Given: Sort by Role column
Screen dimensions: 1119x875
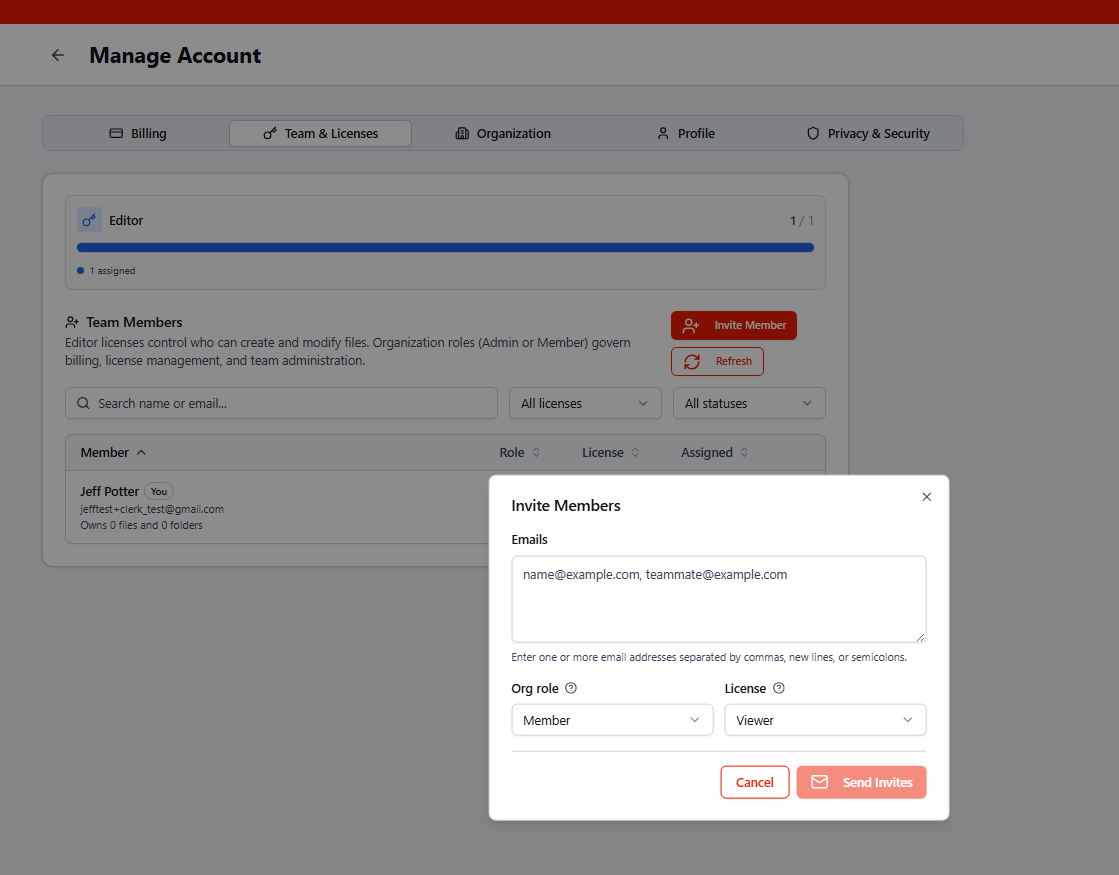Looking at the screenshot, I should [x=520, y=452].
